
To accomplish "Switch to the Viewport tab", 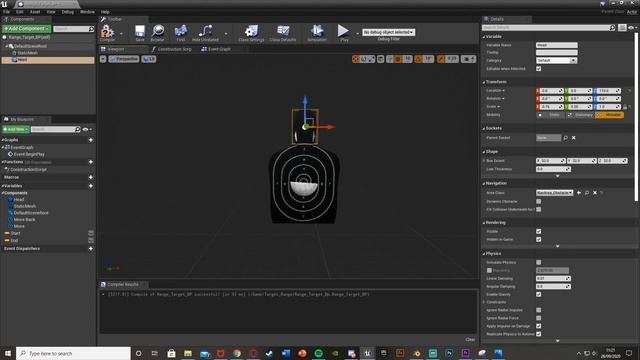I will (116, 49).
